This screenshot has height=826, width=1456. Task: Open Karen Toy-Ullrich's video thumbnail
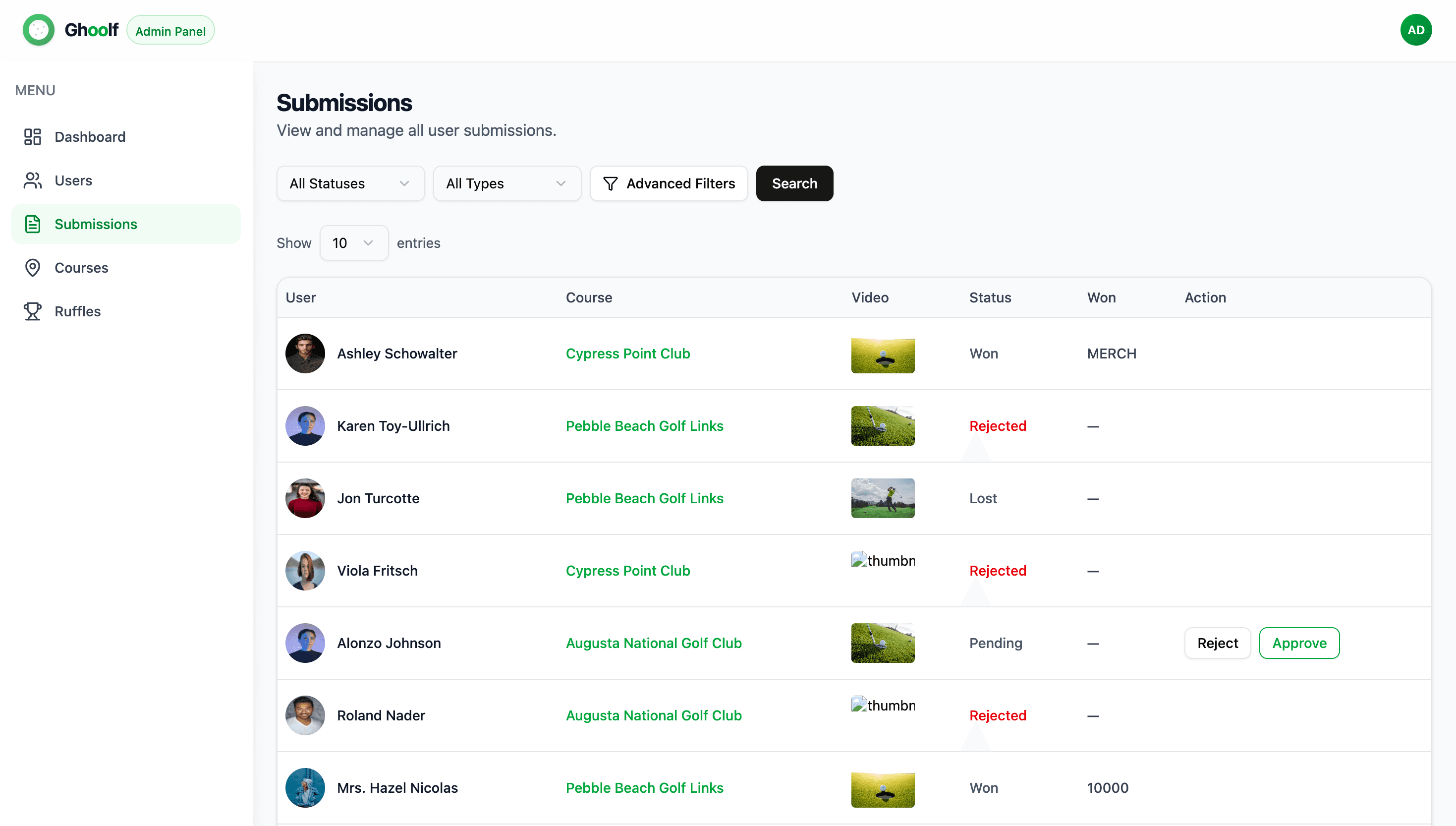(x=883, y=426)
